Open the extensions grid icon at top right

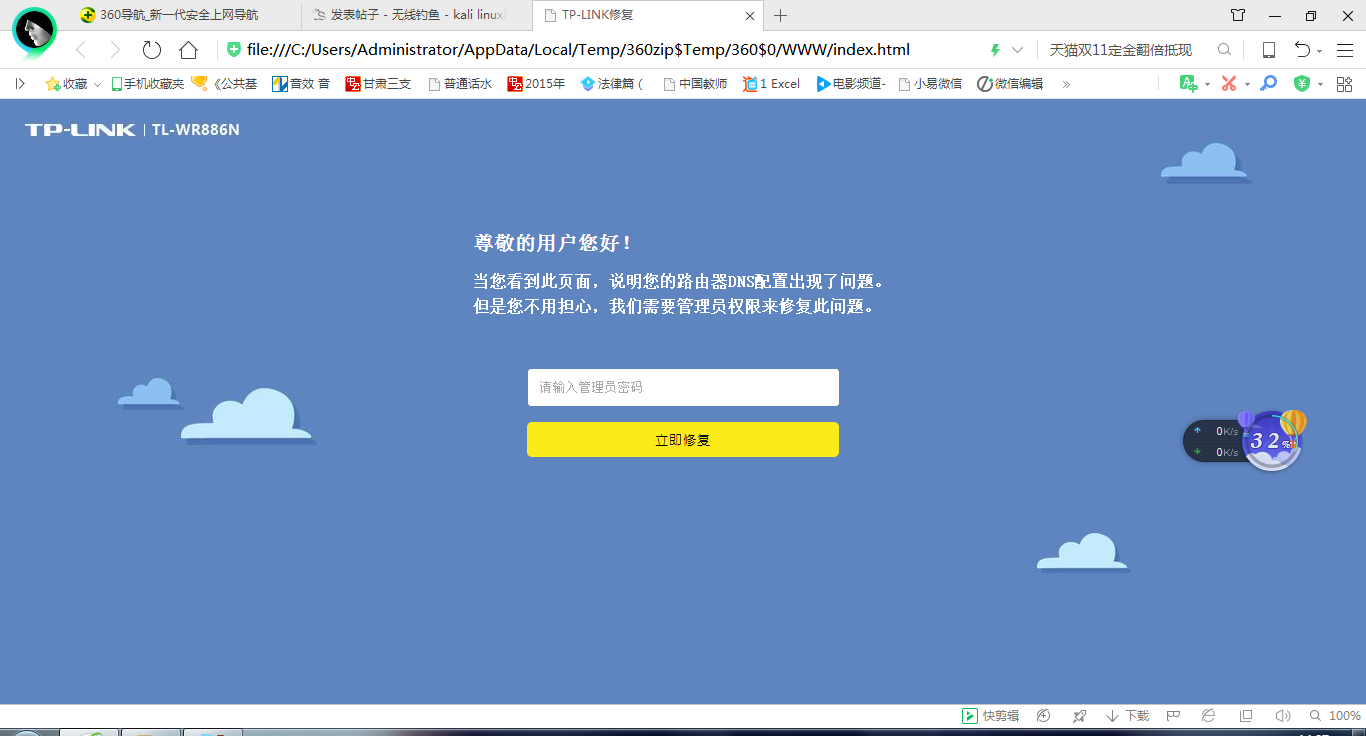point(1344,83)
